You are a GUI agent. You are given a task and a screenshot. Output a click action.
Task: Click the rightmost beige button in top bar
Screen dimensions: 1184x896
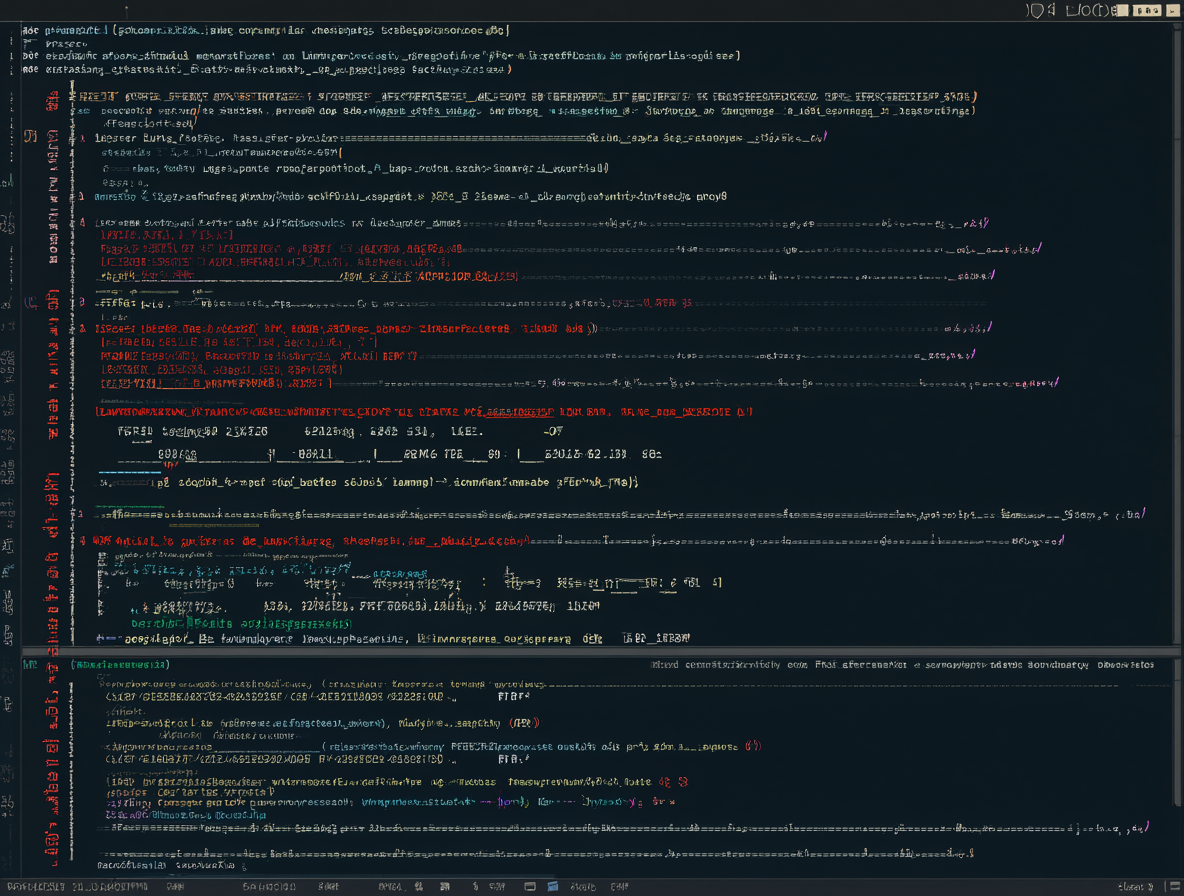click(x=1173, y=10)
